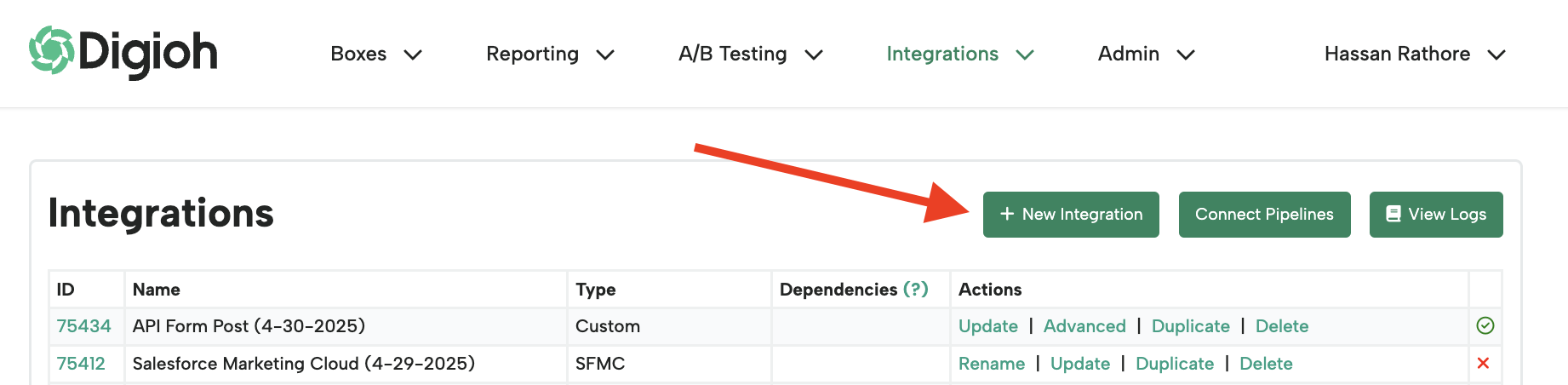Open the Connect Pipelines page

1264,215
